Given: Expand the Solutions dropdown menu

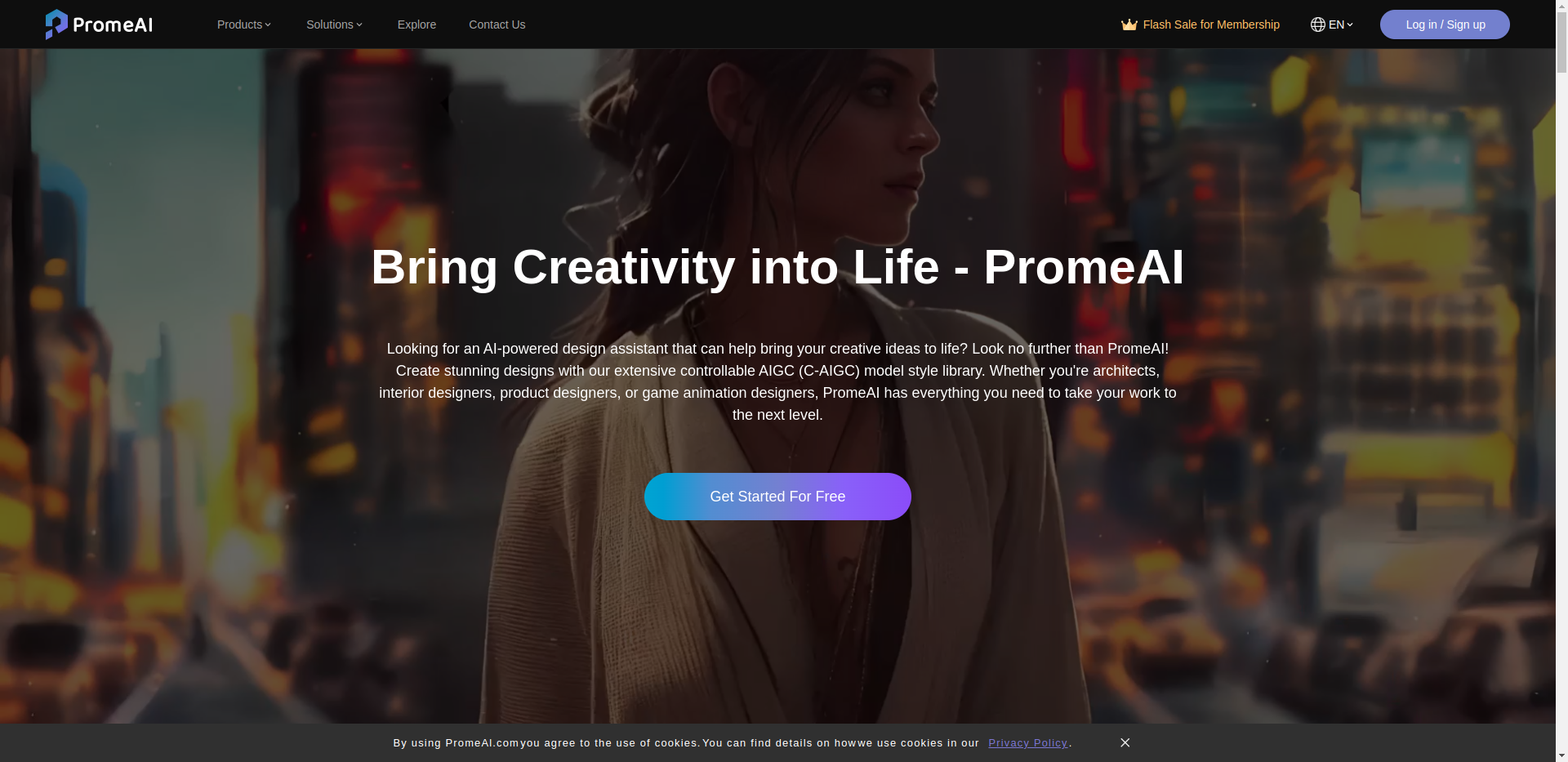Looking at the screenshot, I should [335, 25].
